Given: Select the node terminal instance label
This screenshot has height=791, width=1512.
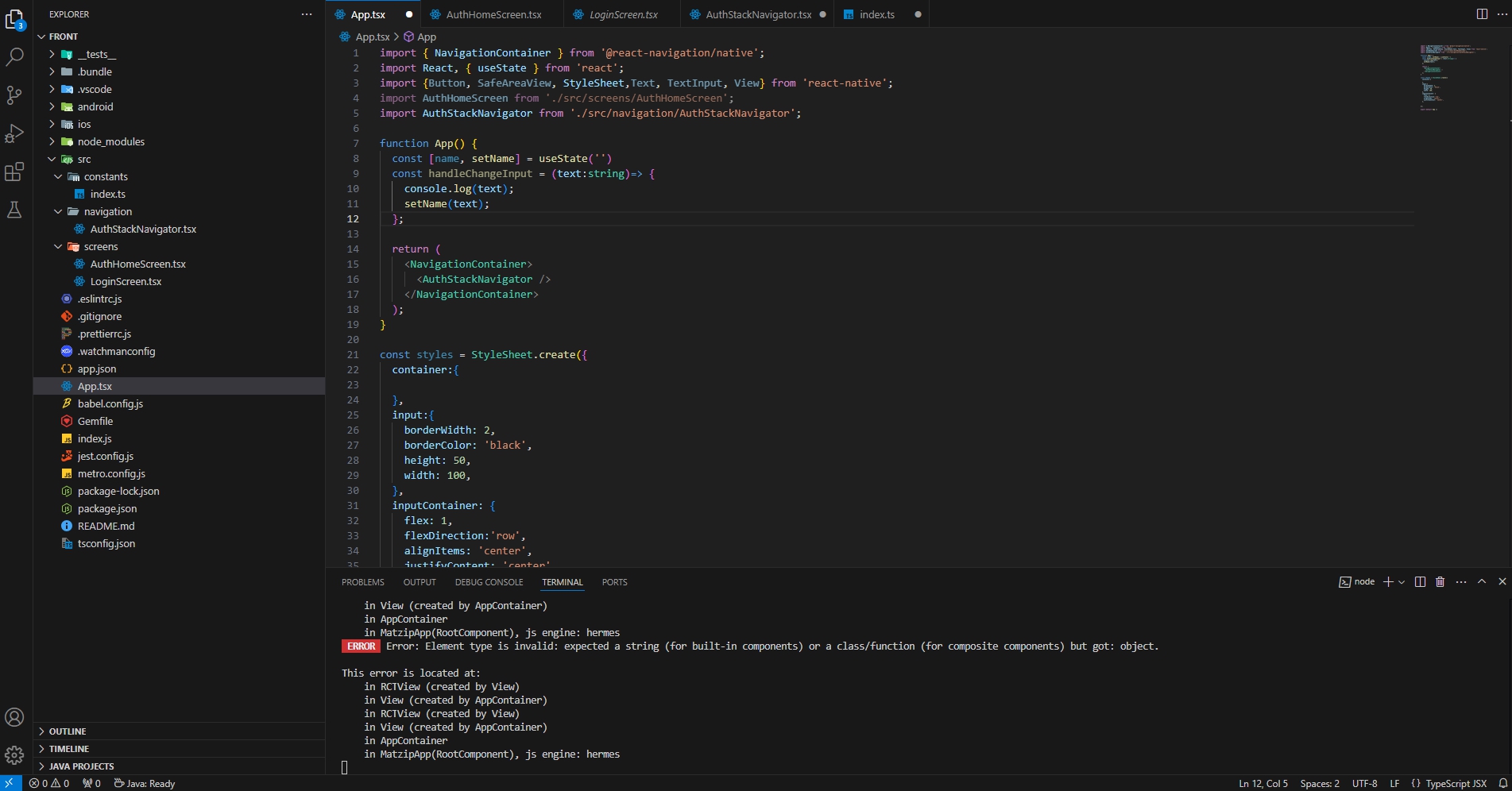Looking at the screenshot, I should point(1357,582).
